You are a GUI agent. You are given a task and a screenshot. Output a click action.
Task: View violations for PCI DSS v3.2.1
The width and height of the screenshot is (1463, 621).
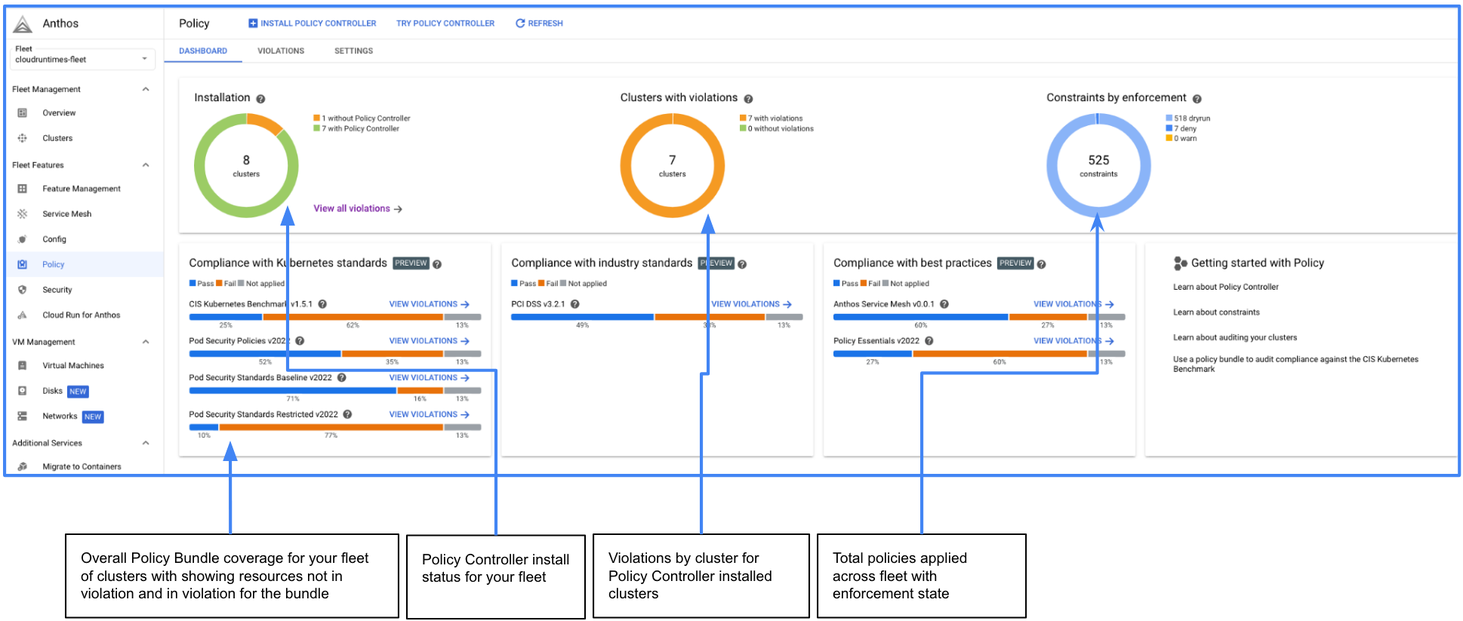pyautogui.click(x=752, y=304)
